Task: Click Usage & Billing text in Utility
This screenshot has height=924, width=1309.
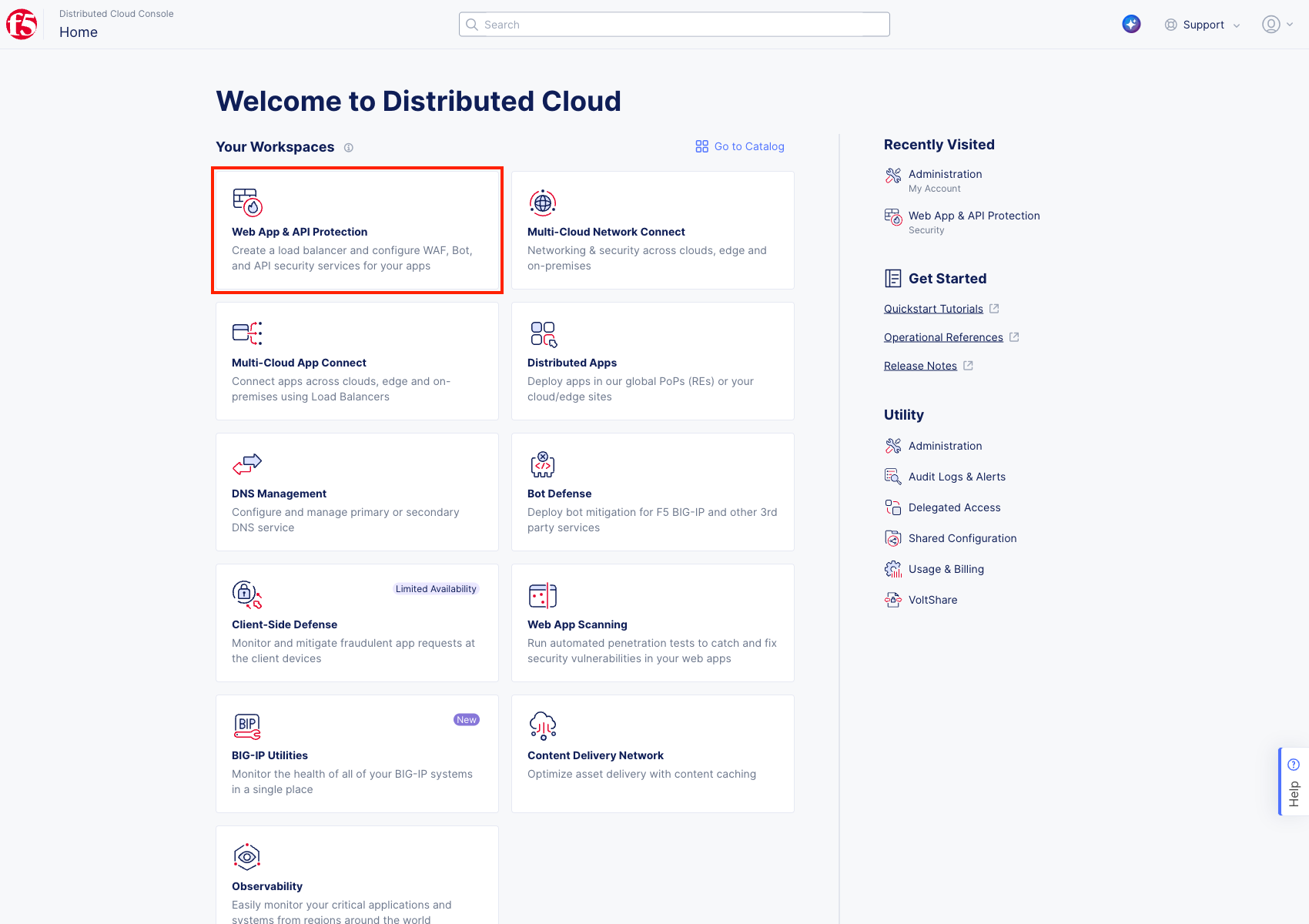Action: pos(946,569)
